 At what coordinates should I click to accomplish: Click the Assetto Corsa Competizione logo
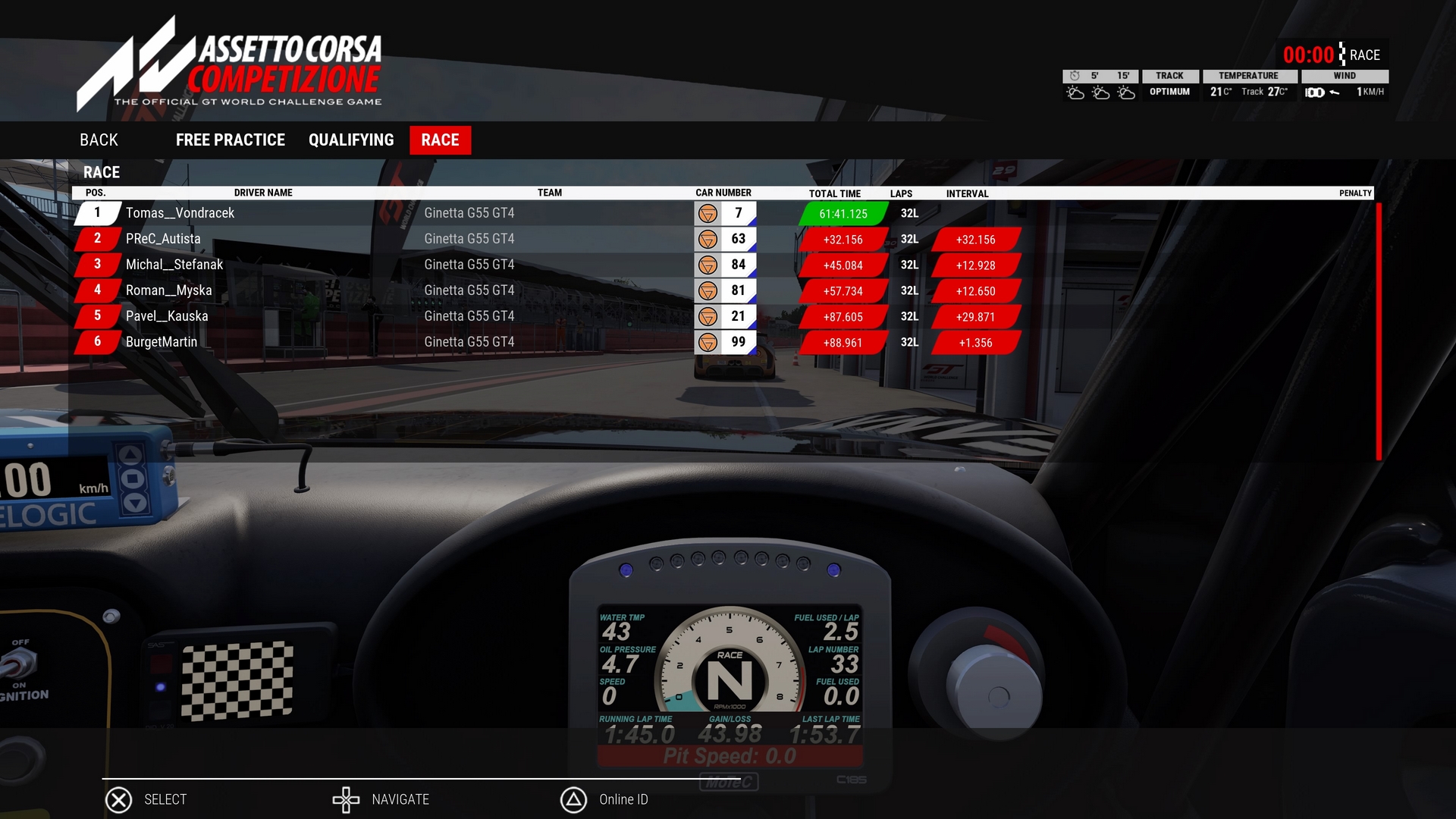229,64
